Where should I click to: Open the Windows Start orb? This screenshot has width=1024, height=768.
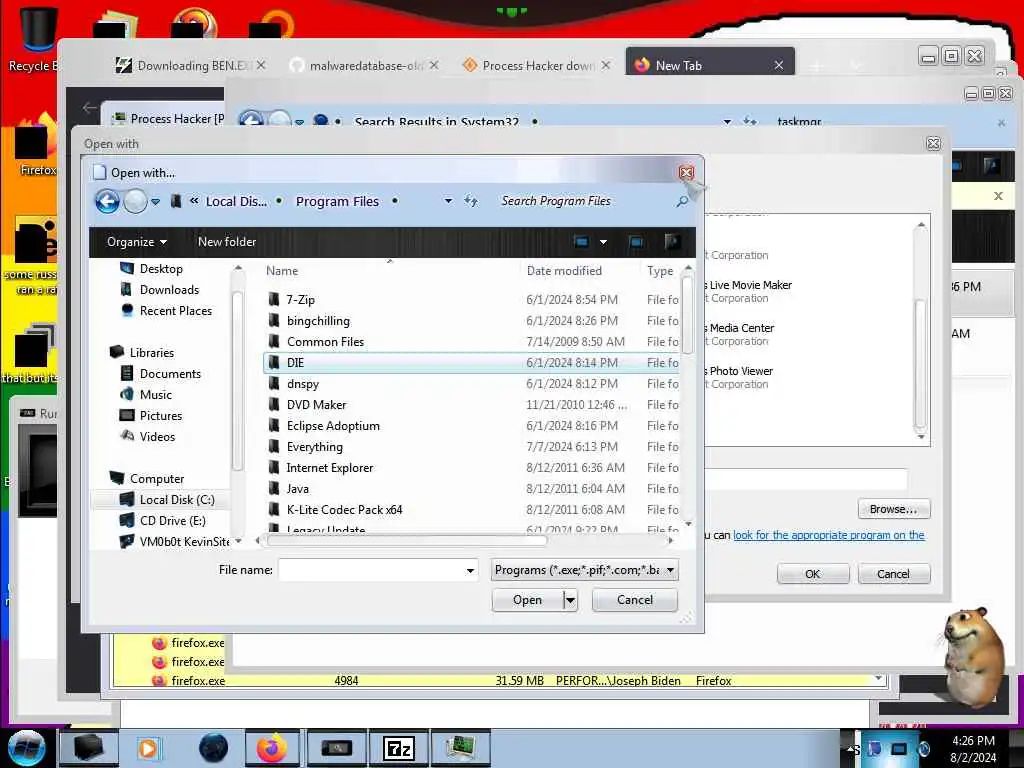(x=26, y=748)
